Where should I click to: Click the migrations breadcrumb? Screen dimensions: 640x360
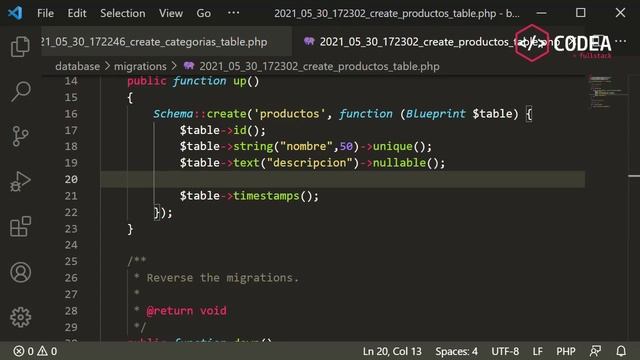coord(140,66)
